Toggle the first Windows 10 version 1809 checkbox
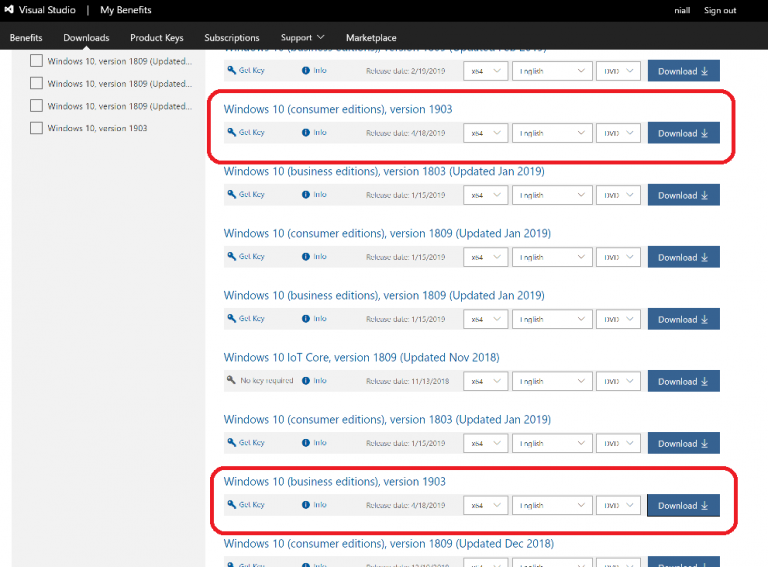 (x=37, y=61)
